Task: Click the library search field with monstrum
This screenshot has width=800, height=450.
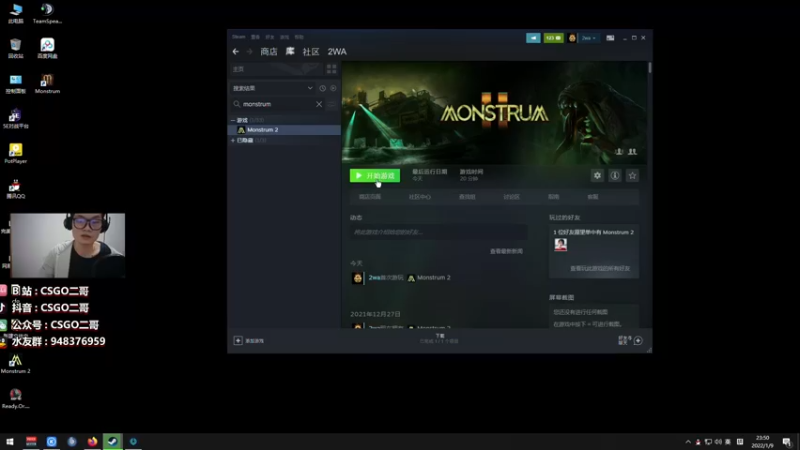Action: pos(278,104)
